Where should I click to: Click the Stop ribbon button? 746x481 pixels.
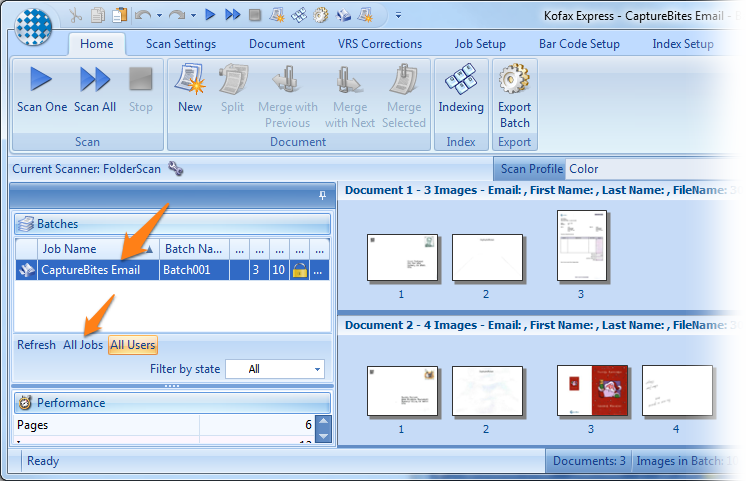coord(141,89)
